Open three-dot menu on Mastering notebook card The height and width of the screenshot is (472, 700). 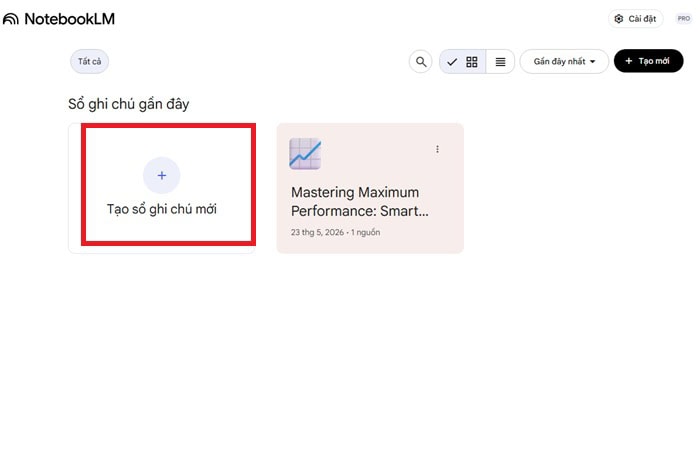pos(438,149)
